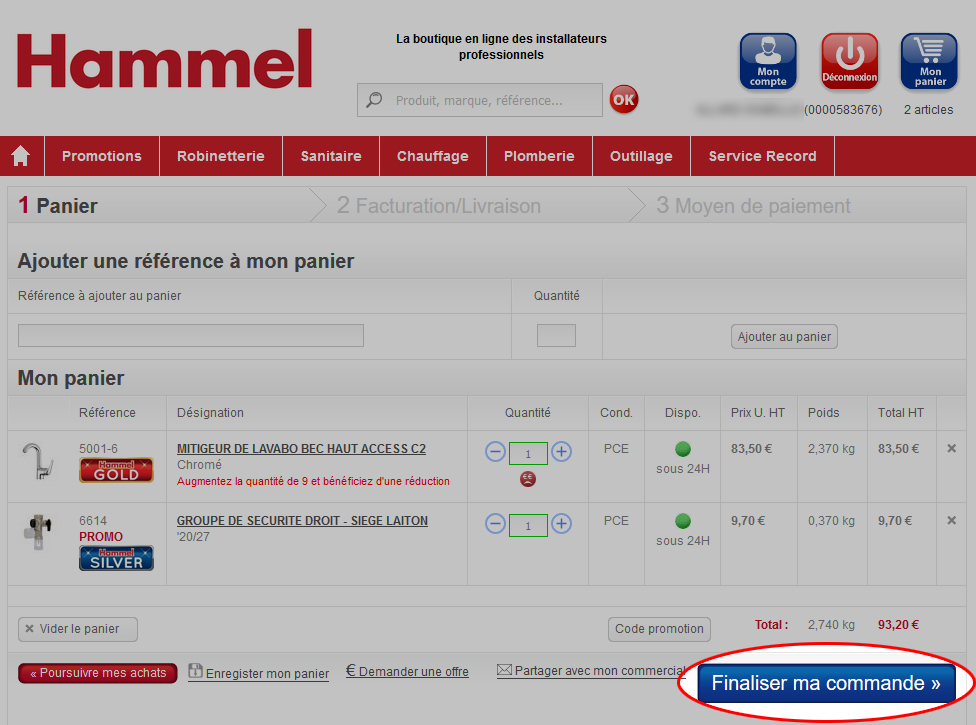Click green availability dot for 5001-6

tap(683, 449)
